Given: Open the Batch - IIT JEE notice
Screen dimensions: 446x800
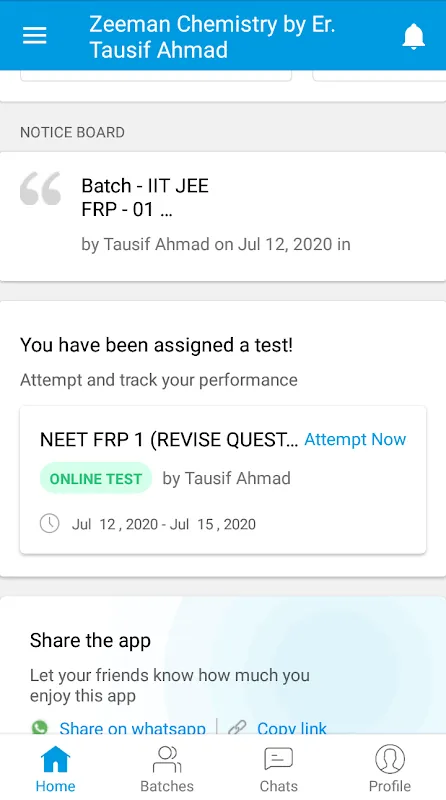Looking at the screenshot, I should coord(223,216).
